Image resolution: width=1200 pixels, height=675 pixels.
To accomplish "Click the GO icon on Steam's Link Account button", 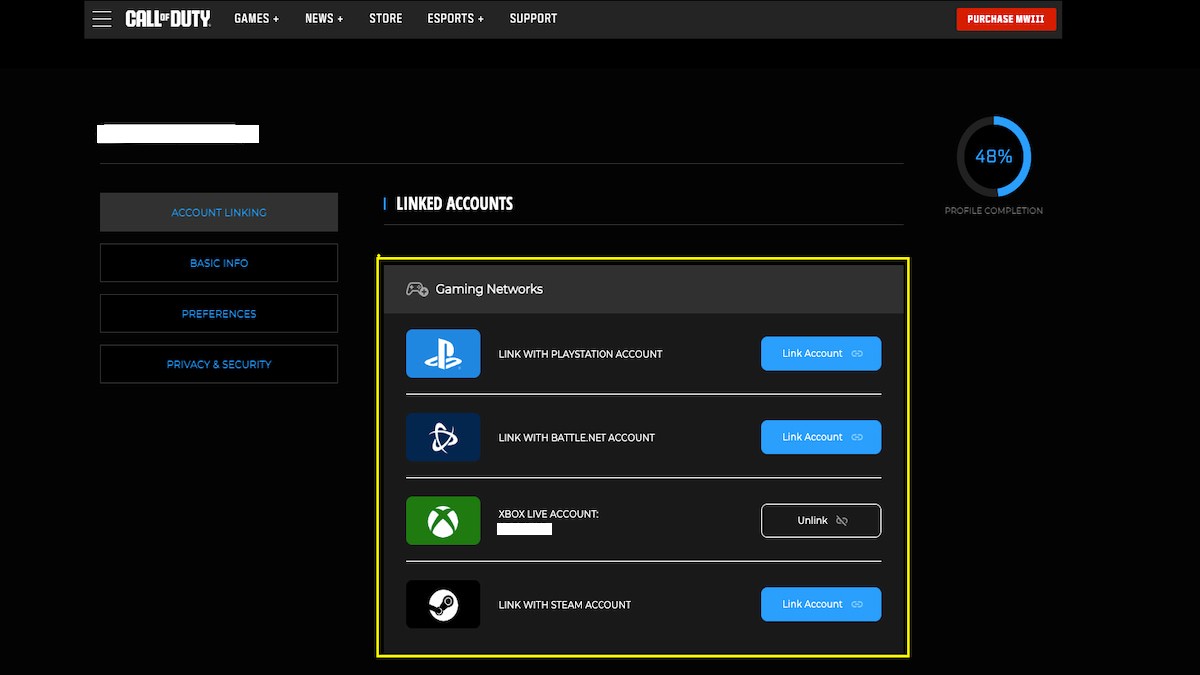I will coord(858,604).
